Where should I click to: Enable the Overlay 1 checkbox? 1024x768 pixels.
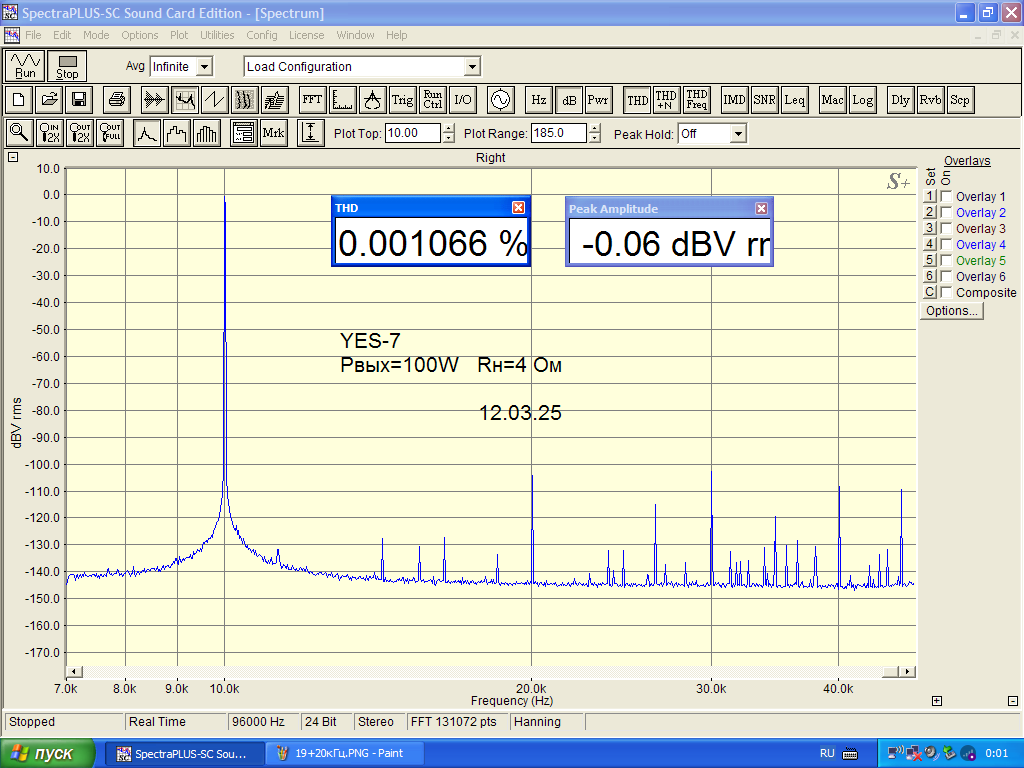[x=946, y=197]
